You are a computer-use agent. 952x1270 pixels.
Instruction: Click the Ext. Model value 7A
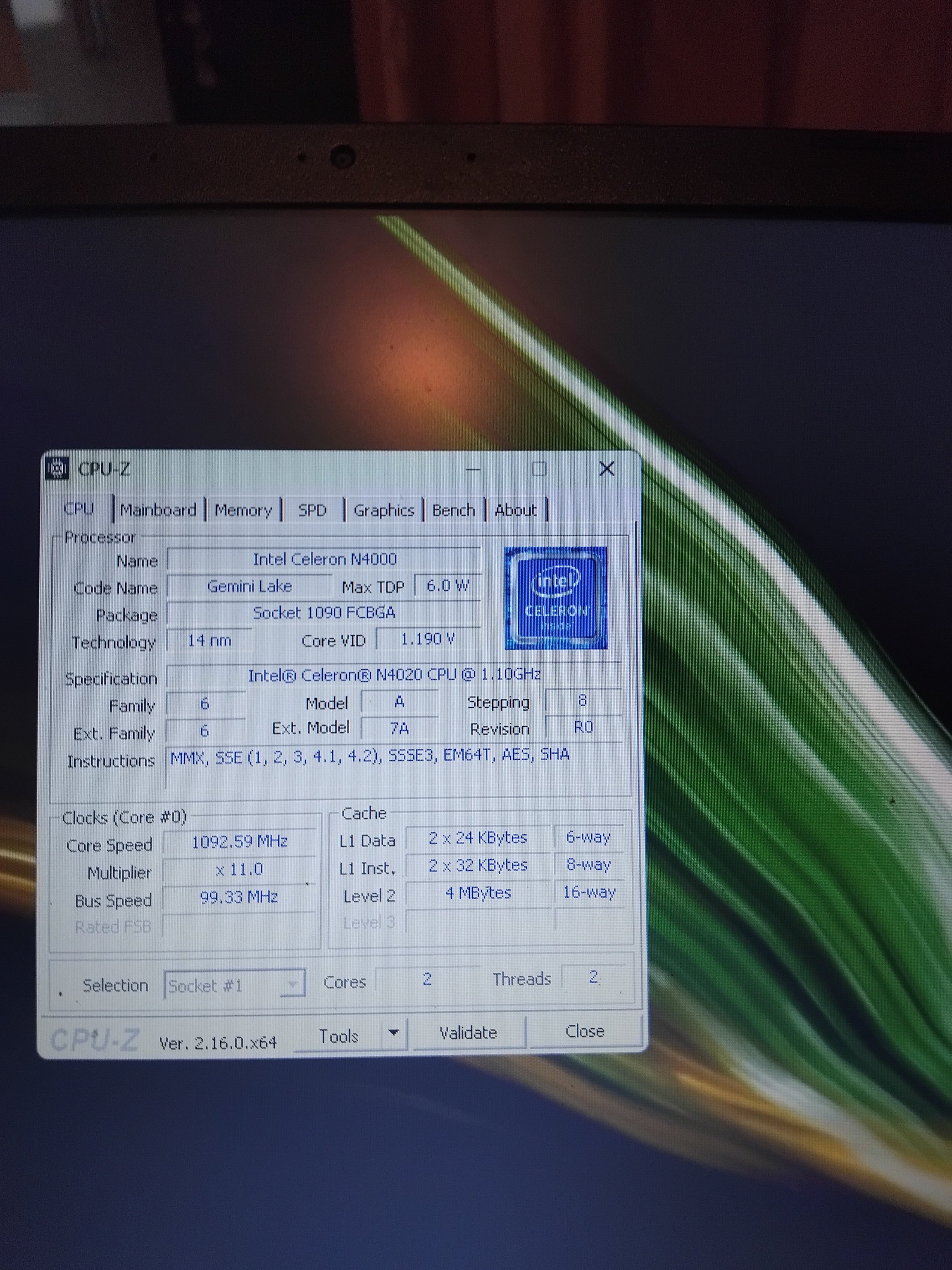[x=400, y=728]
